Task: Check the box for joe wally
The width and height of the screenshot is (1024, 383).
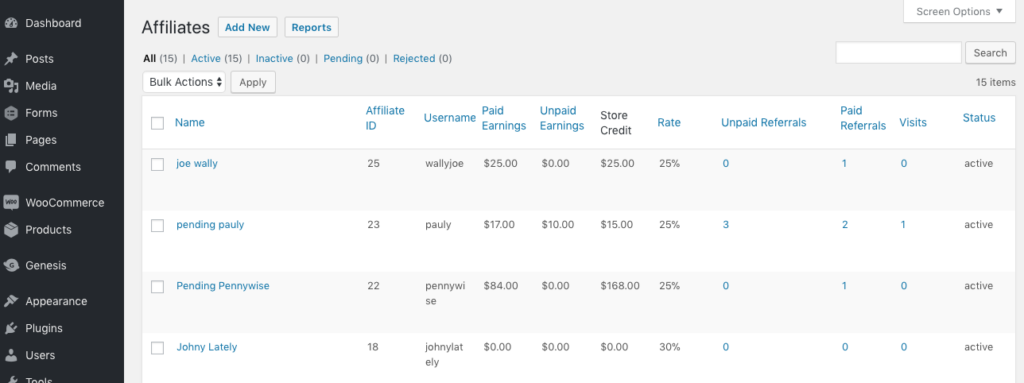Action: (157, 165)
